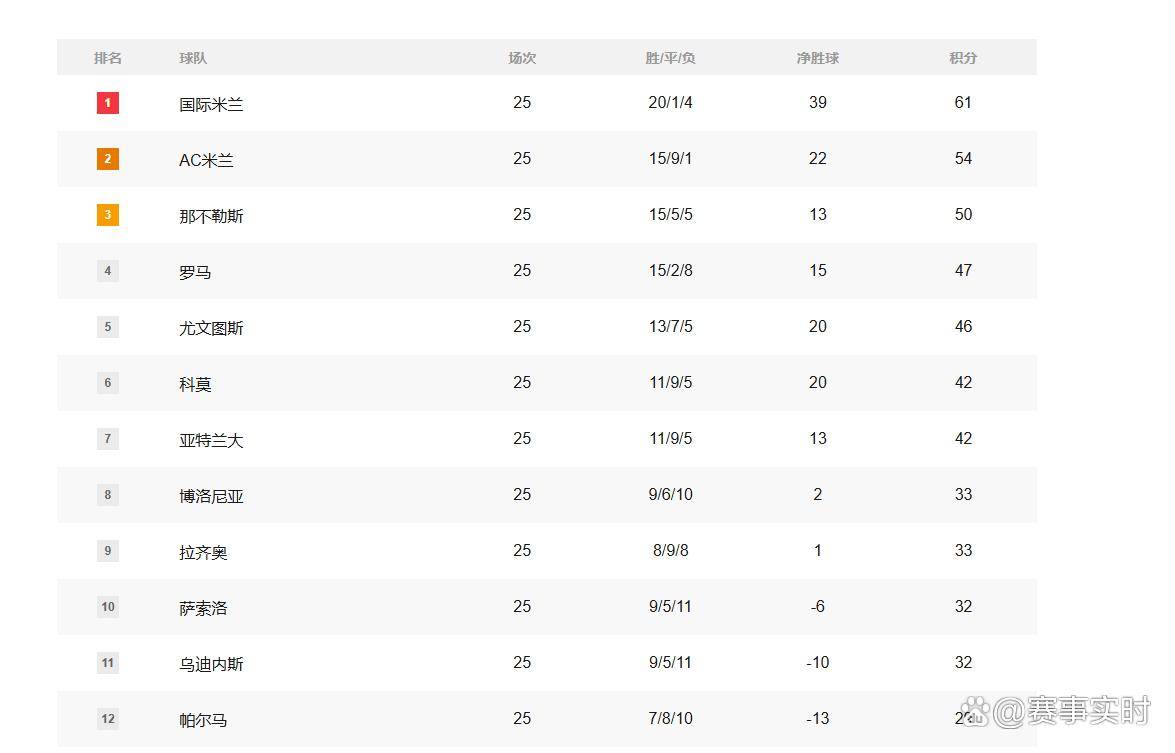Open the 那不勒斯 team link

[x=211, y=216]
